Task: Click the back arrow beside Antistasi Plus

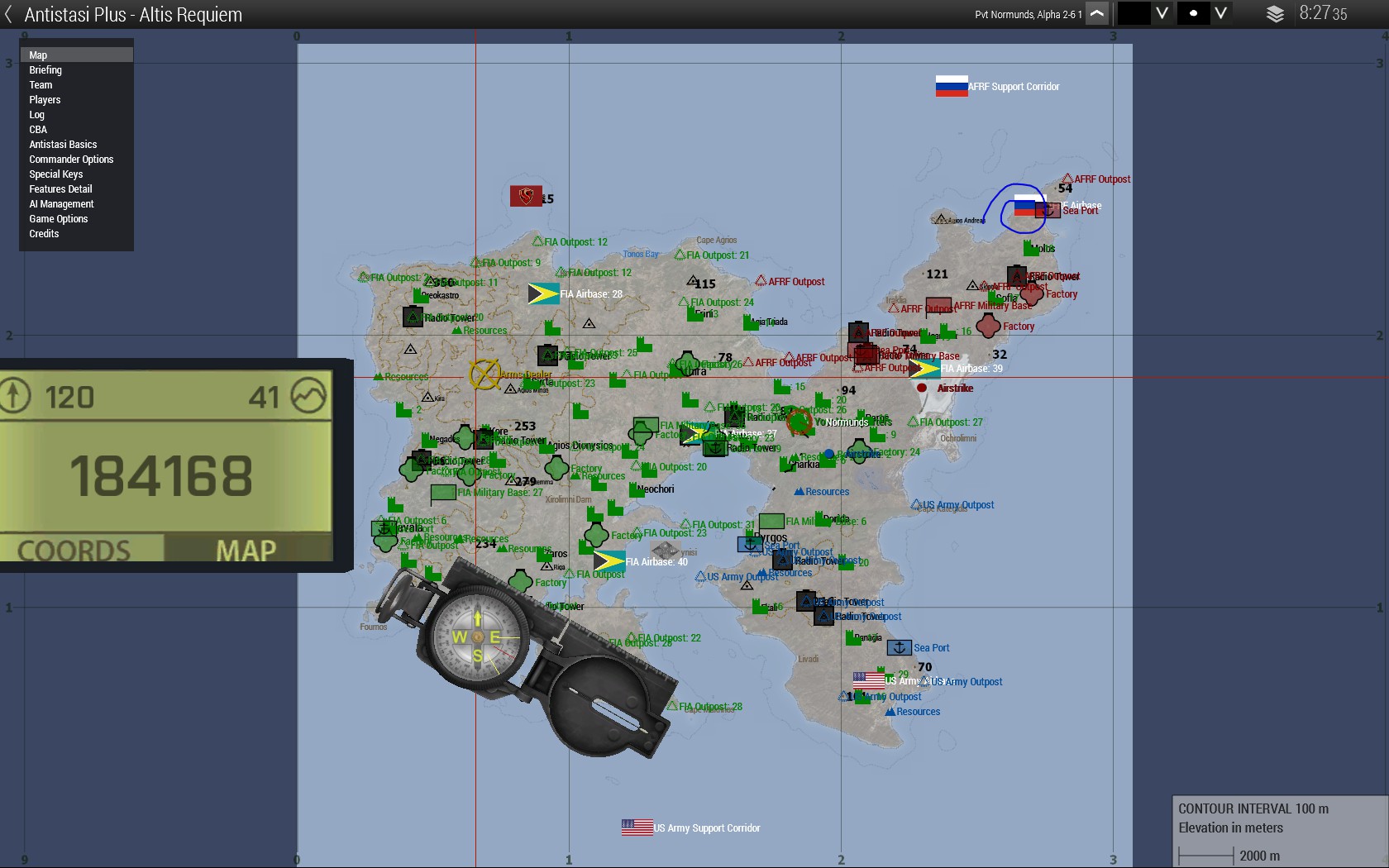Action: tap(9, 15)
